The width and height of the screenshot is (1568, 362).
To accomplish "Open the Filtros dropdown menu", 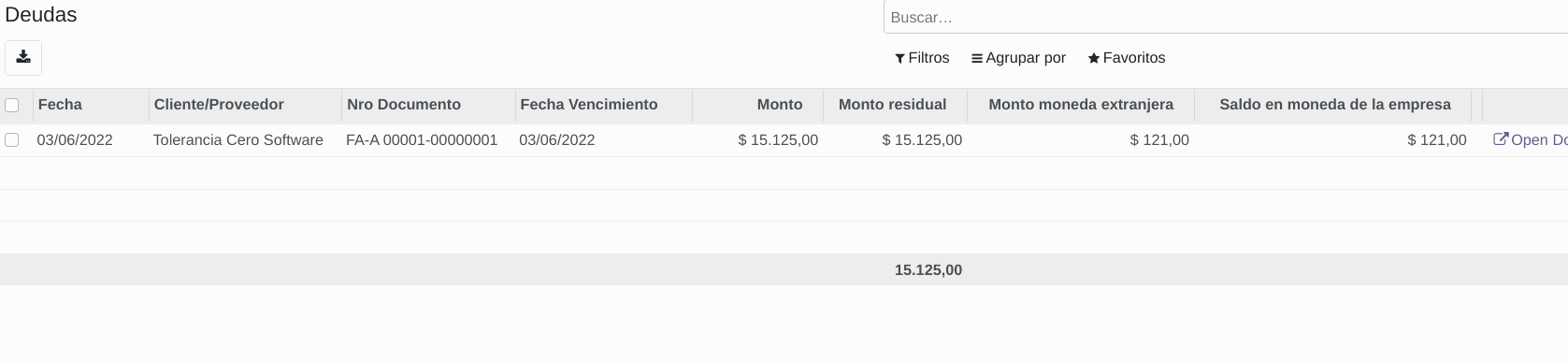I will click(x=922, y=58).
